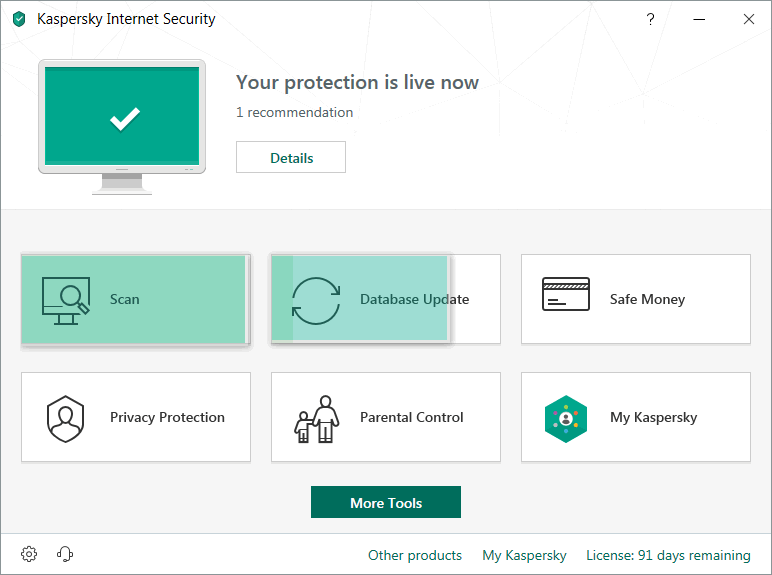Image resolution: width=772 pixels, height=575 pixels.
Task: Select the Safe Money tile label
Action: [647, 299]
